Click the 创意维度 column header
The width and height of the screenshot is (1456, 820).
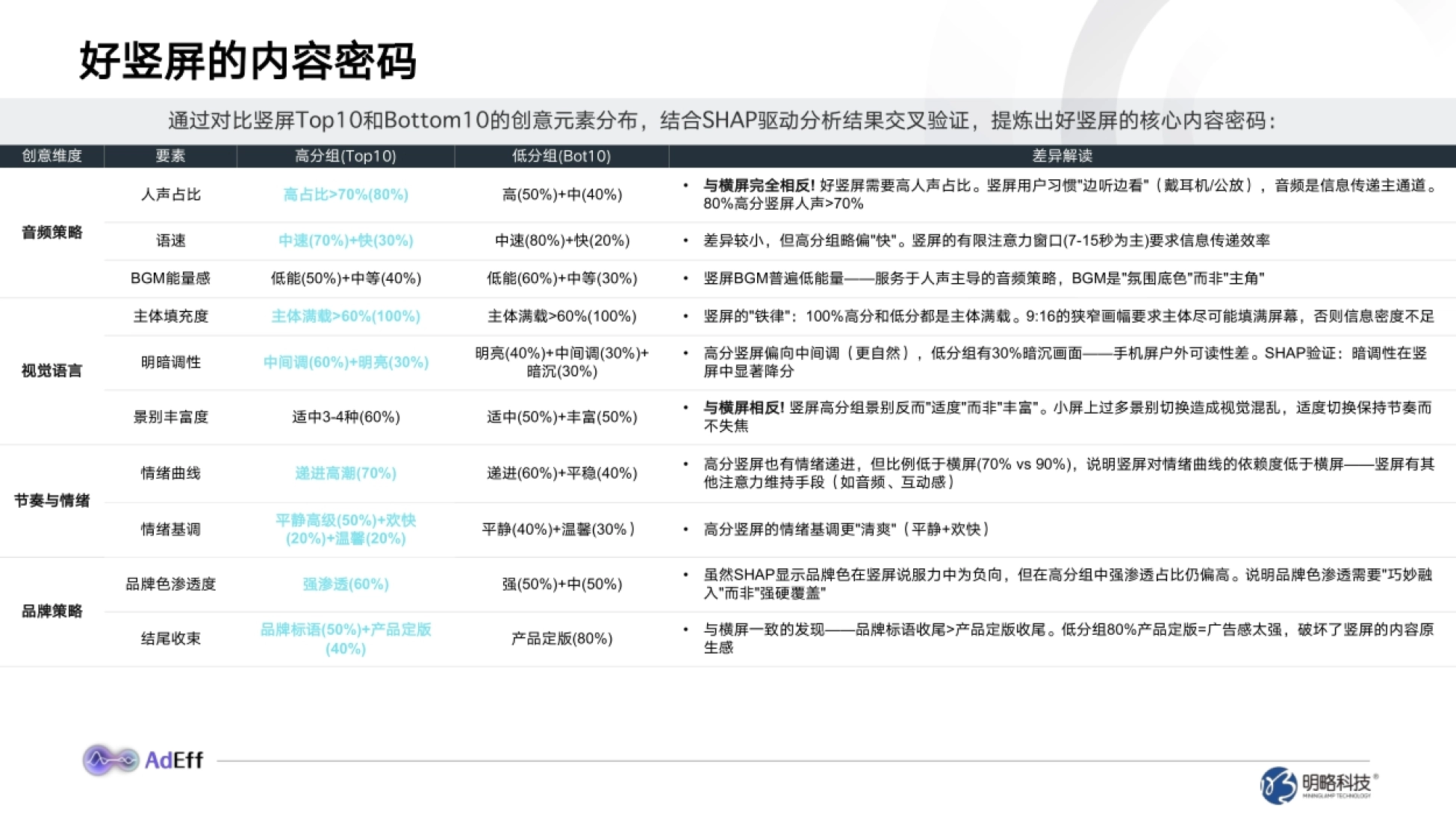pyautogui.click(x=52, y=155)
